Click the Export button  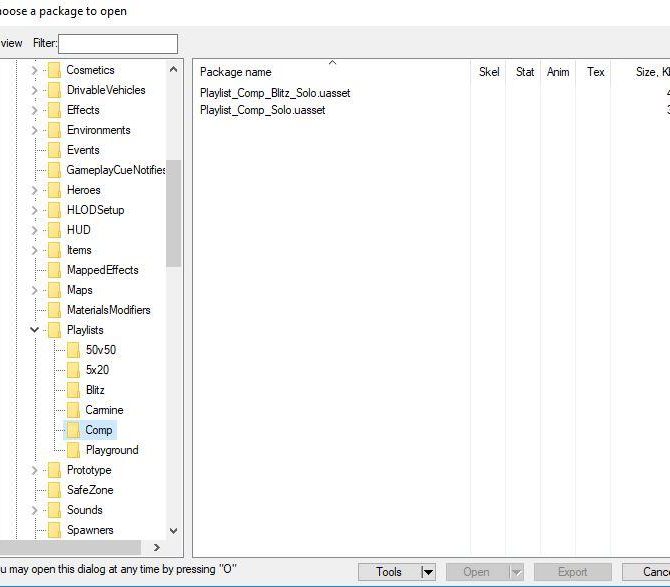[572, 572]
